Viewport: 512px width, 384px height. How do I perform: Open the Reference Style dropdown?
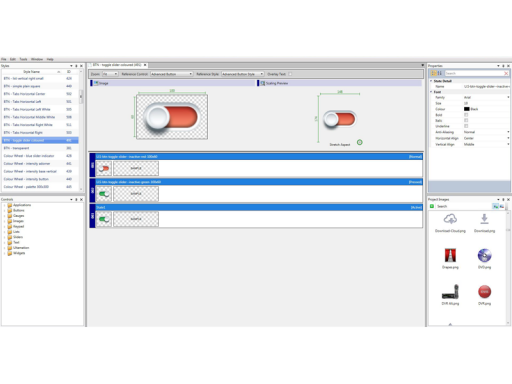pyautogui.click(x=243, y=74)
